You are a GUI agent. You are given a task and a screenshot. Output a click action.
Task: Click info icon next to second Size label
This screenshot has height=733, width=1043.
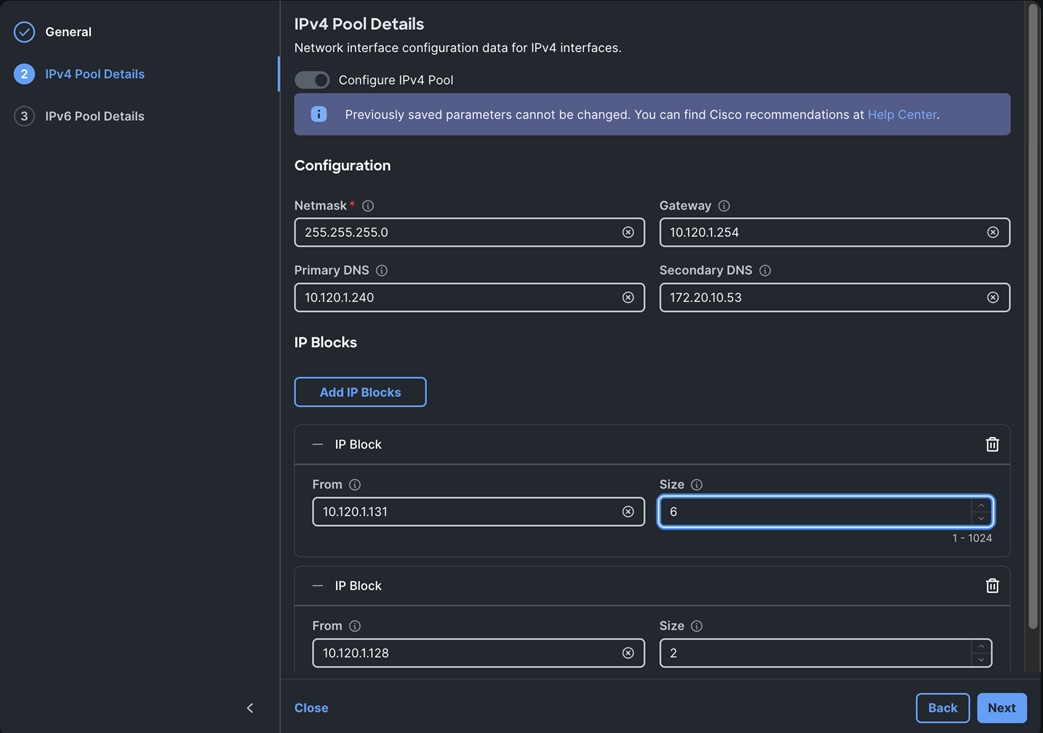(x=697, y=626)
